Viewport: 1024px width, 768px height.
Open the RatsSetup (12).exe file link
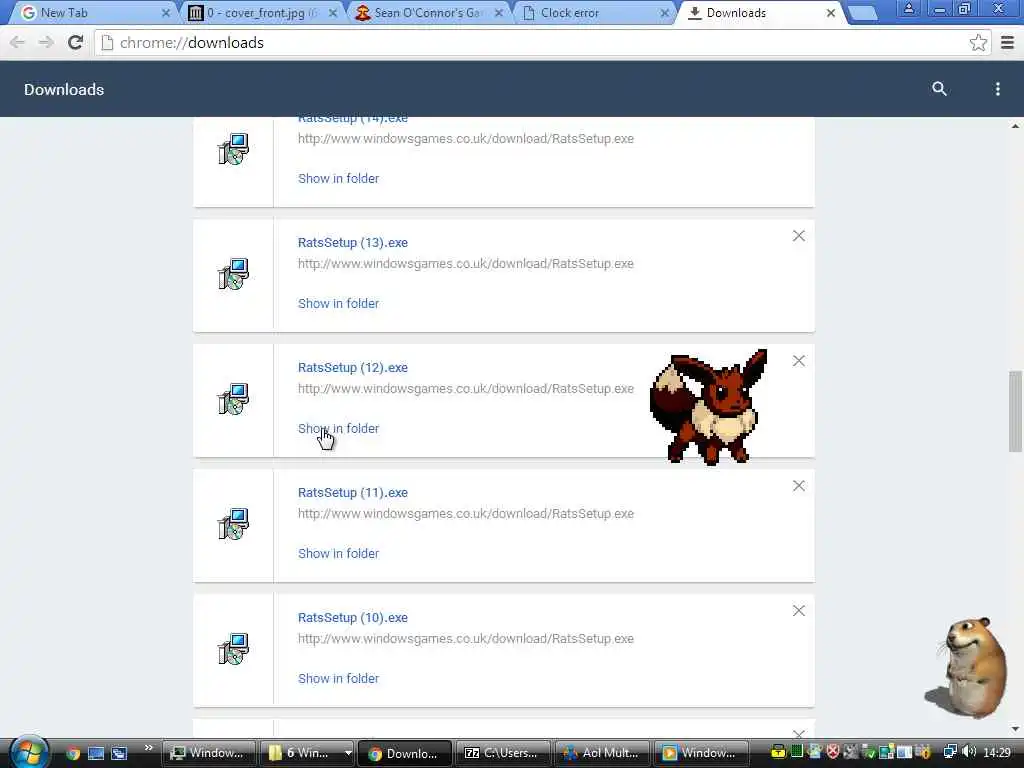coord(353,368)
